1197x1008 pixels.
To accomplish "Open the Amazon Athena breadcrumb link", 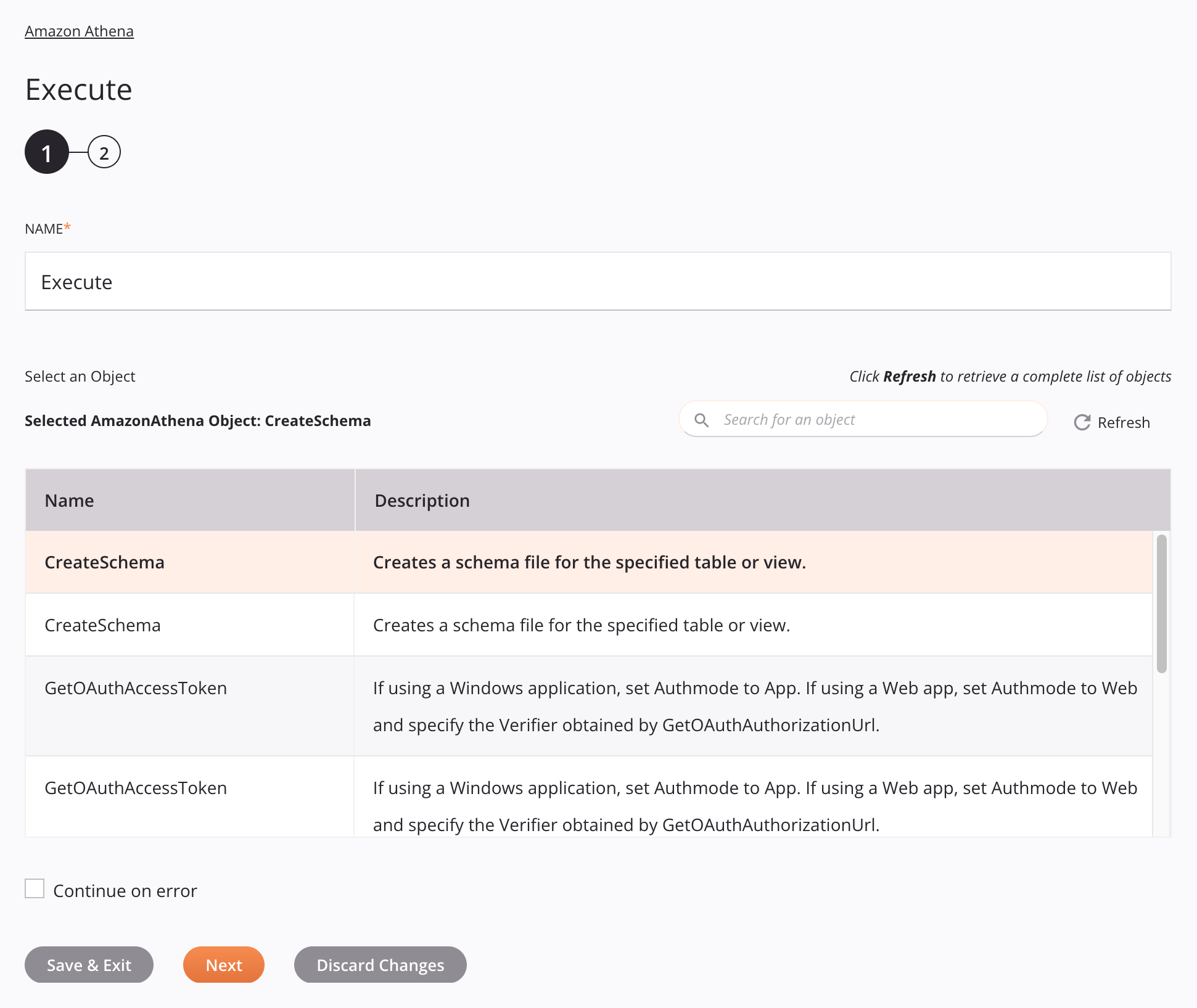I will tap(79, 31).
